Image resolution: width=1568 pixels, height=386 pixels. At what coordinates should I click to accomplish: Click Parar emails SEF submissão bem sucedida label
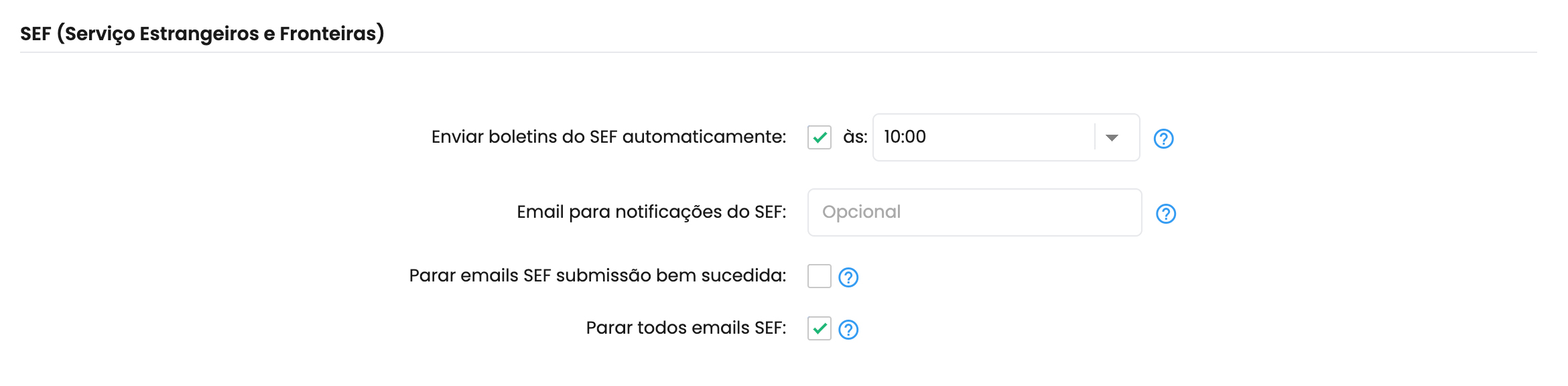tap(598, 275)
